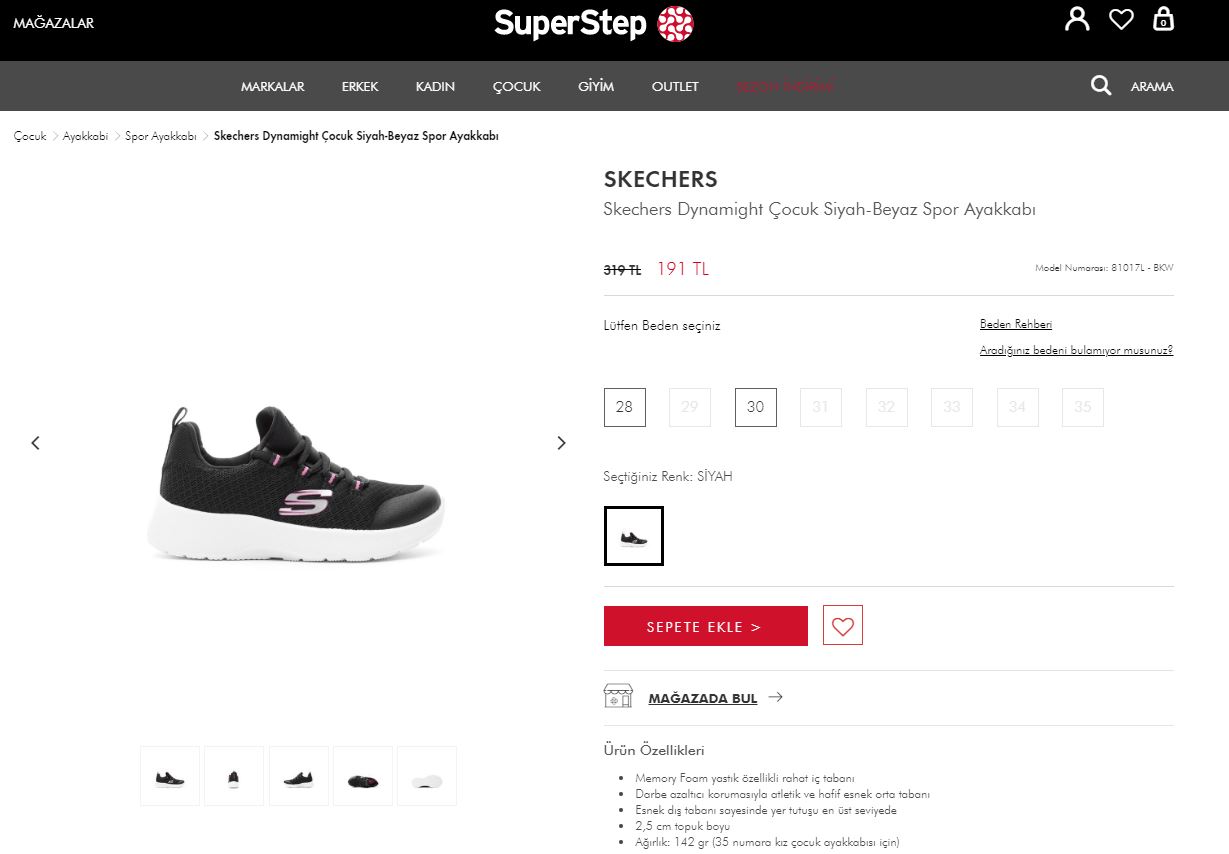Add product to wishlist heart button
Screen dimensions: 1229x854
[843, 626]
